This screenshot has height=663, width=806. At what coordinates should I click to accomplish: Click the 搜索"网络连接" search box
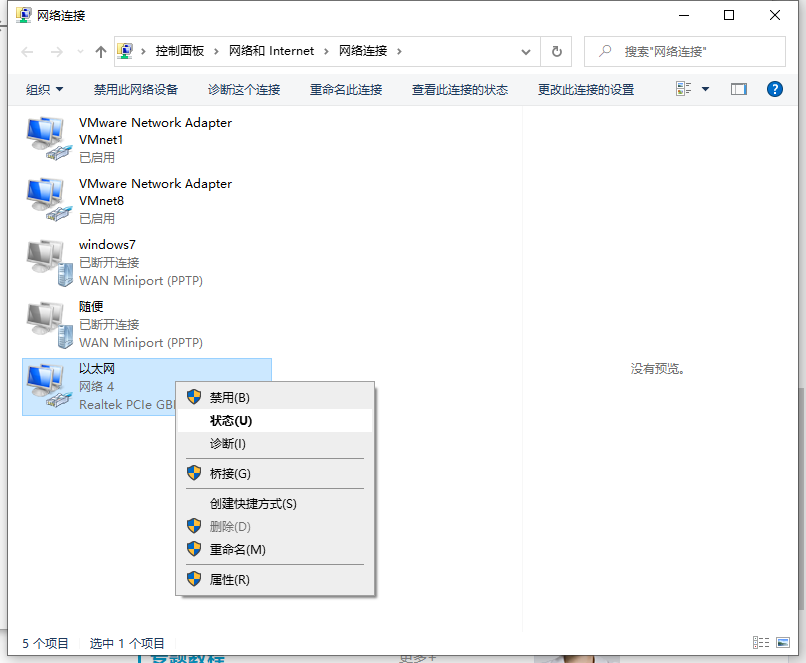click(x=690, y=51)
